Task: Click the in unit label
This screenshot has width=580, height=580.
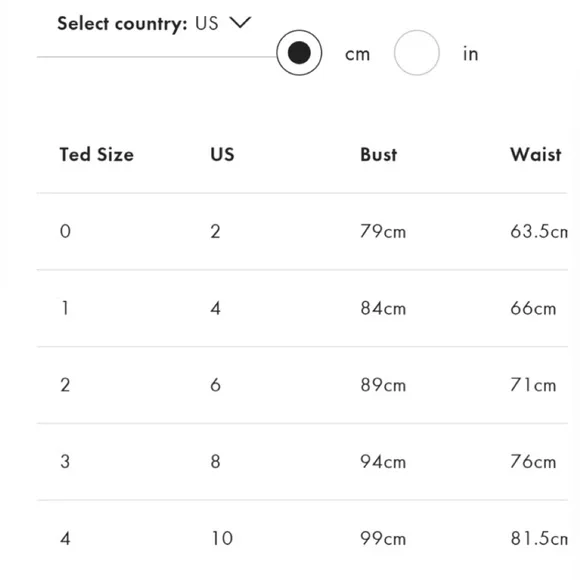Action: 471,54
